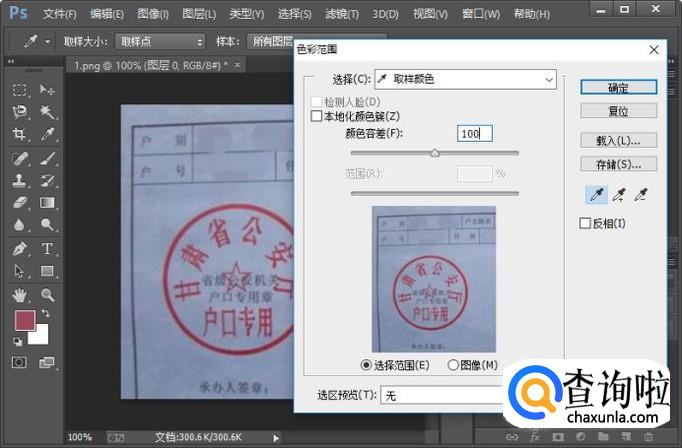The width and height of the screenshot is (682, 448).
Task: Open the 编辑 menu
Action: click(x=107, y=14)
